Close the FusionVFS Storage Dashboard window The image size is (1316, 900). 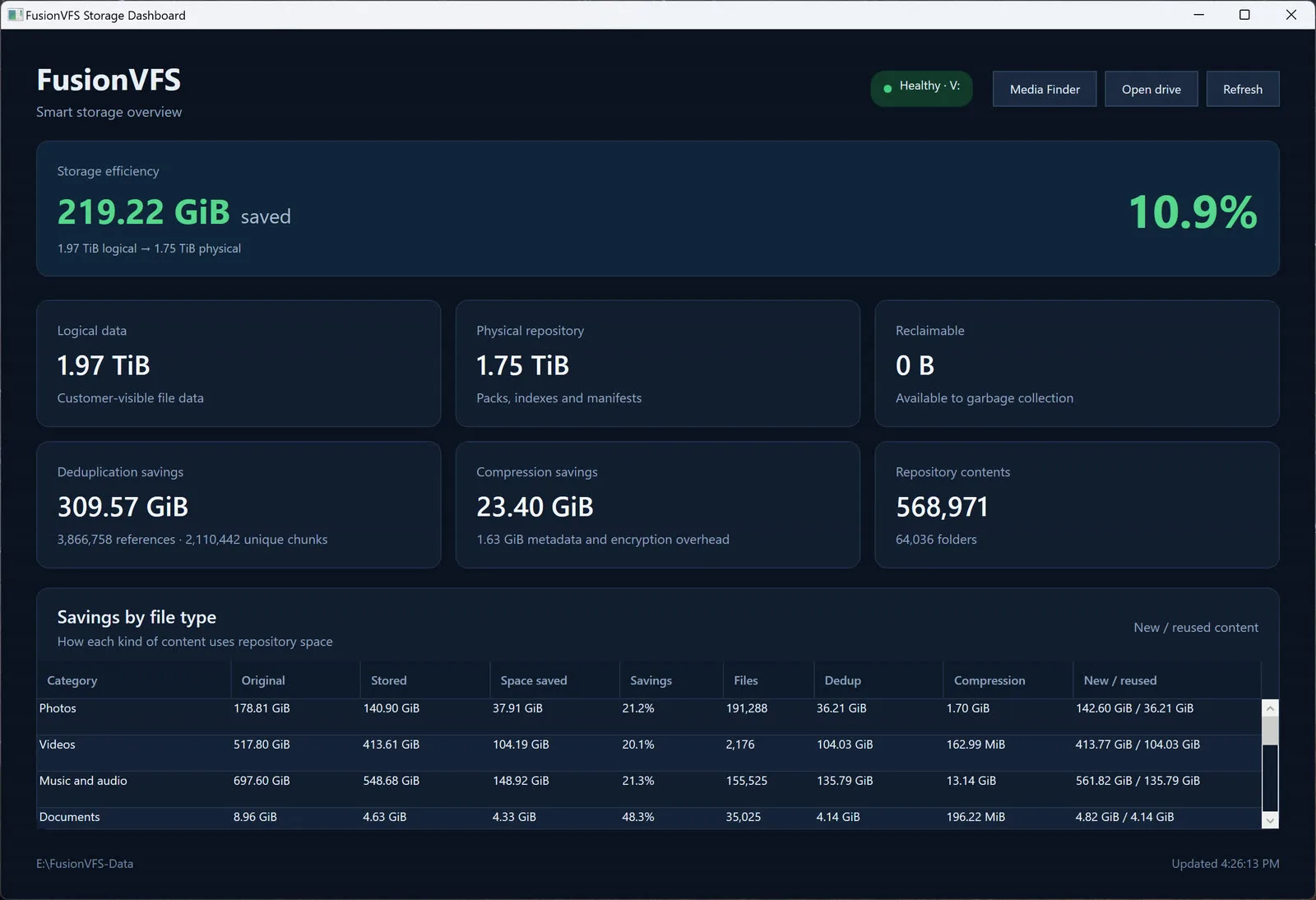pos(1291,15)
